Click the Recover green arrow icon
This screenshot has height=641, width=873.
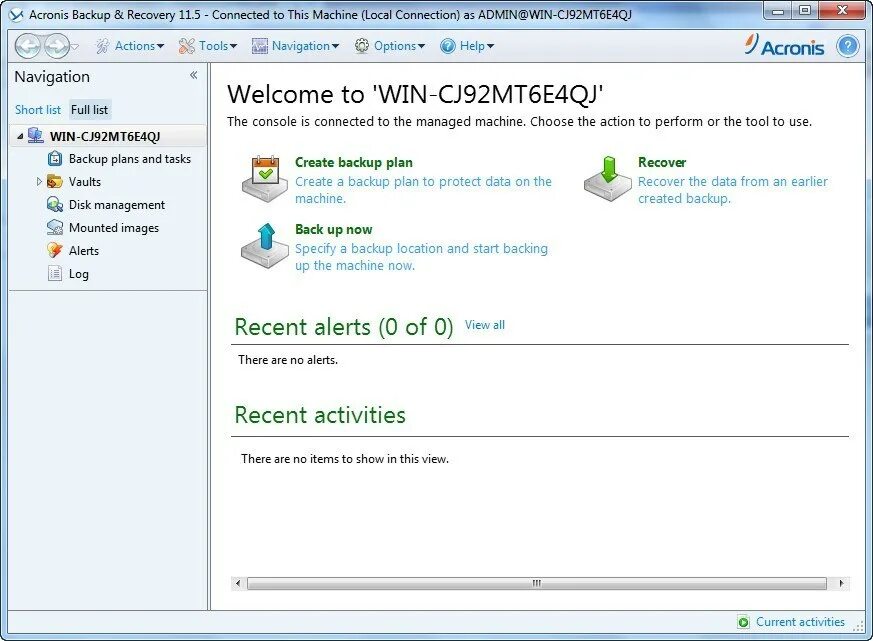click(608, 178)
